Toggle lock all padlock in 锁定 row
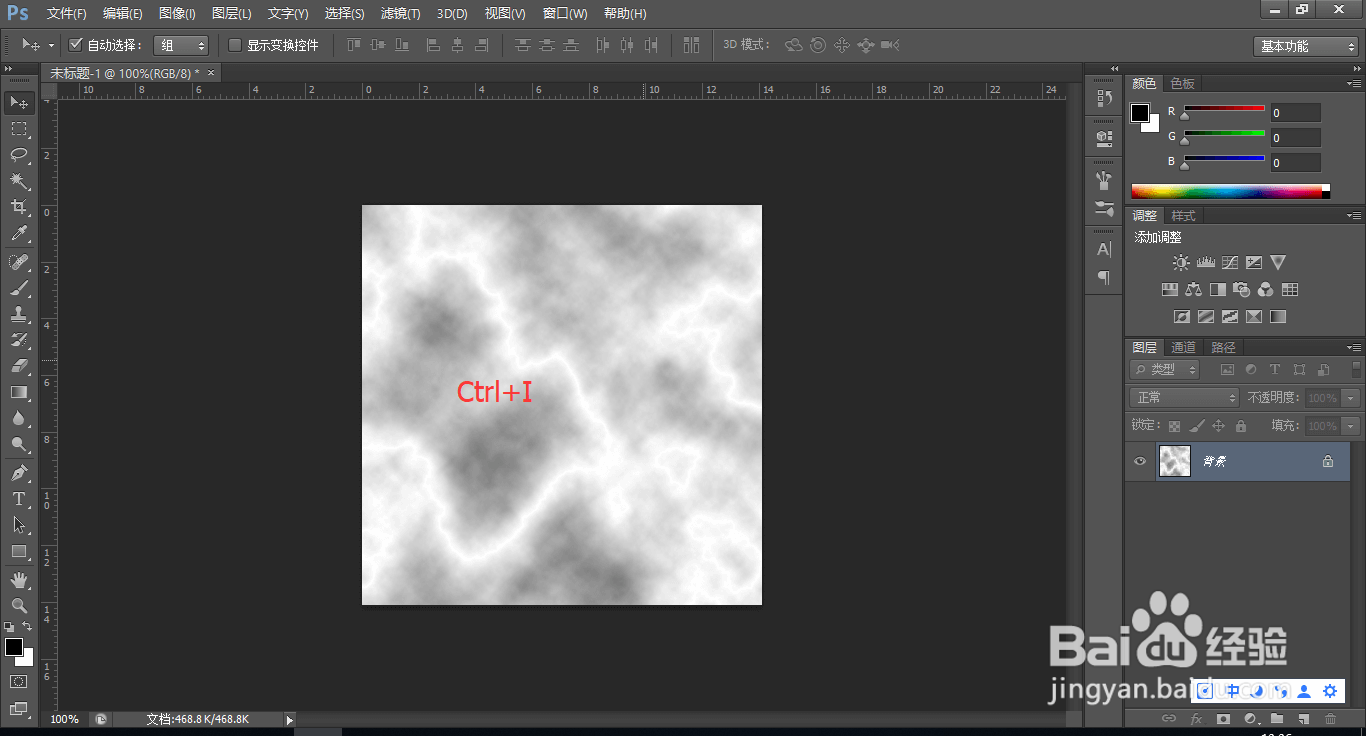Viewport: 1366px width, 736px height. coord(1240,426)
